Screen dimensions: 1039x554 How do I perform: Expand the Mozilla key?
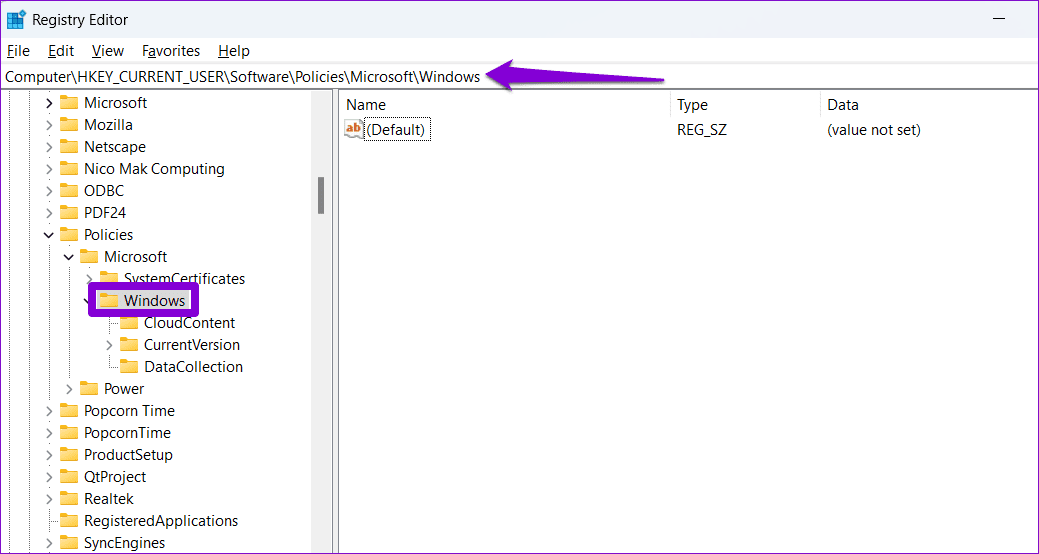coord(48,125)
